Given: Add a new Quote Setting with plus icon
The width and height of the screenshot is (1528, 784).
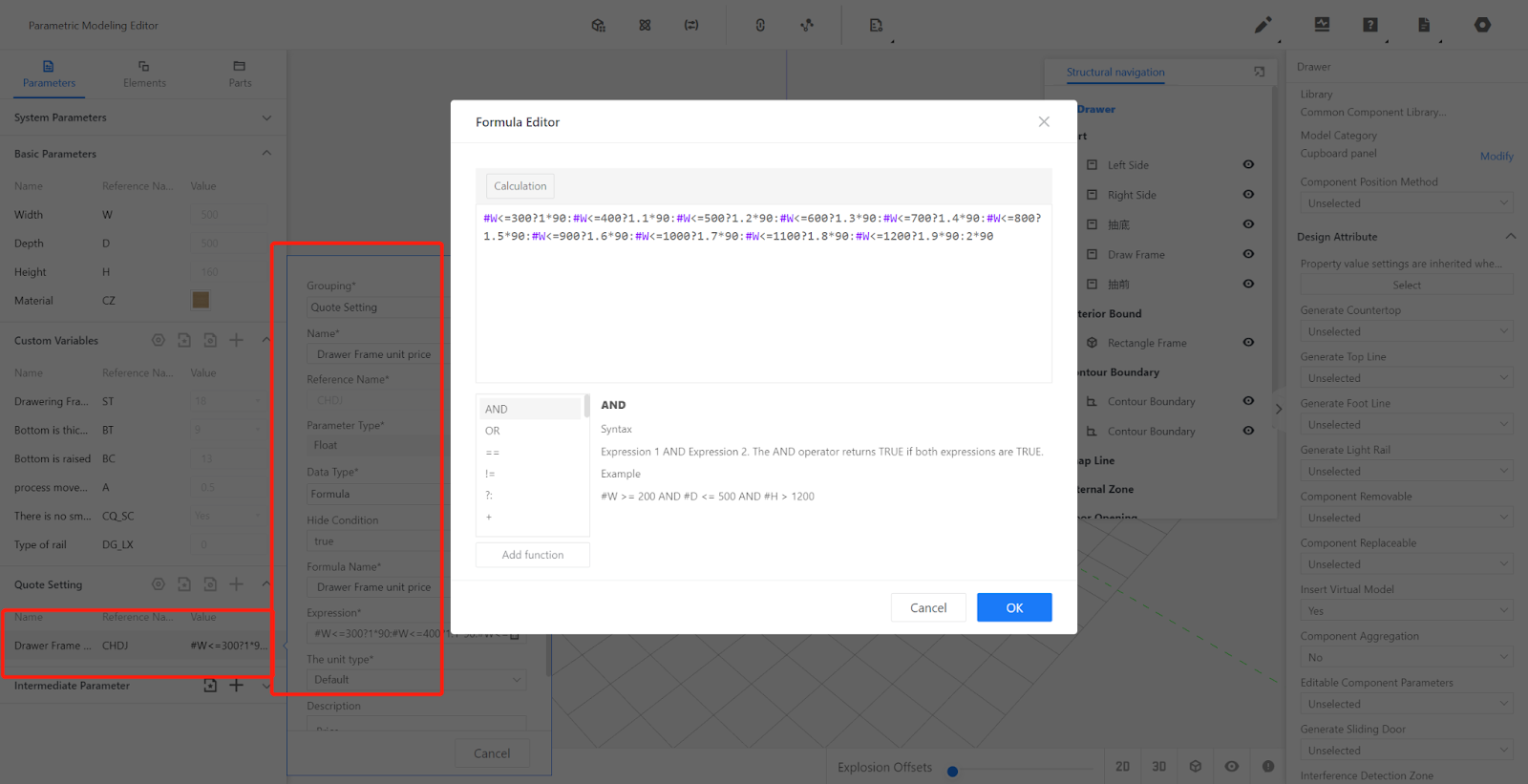Looking at the screenshot, I should tap(237, 584).
